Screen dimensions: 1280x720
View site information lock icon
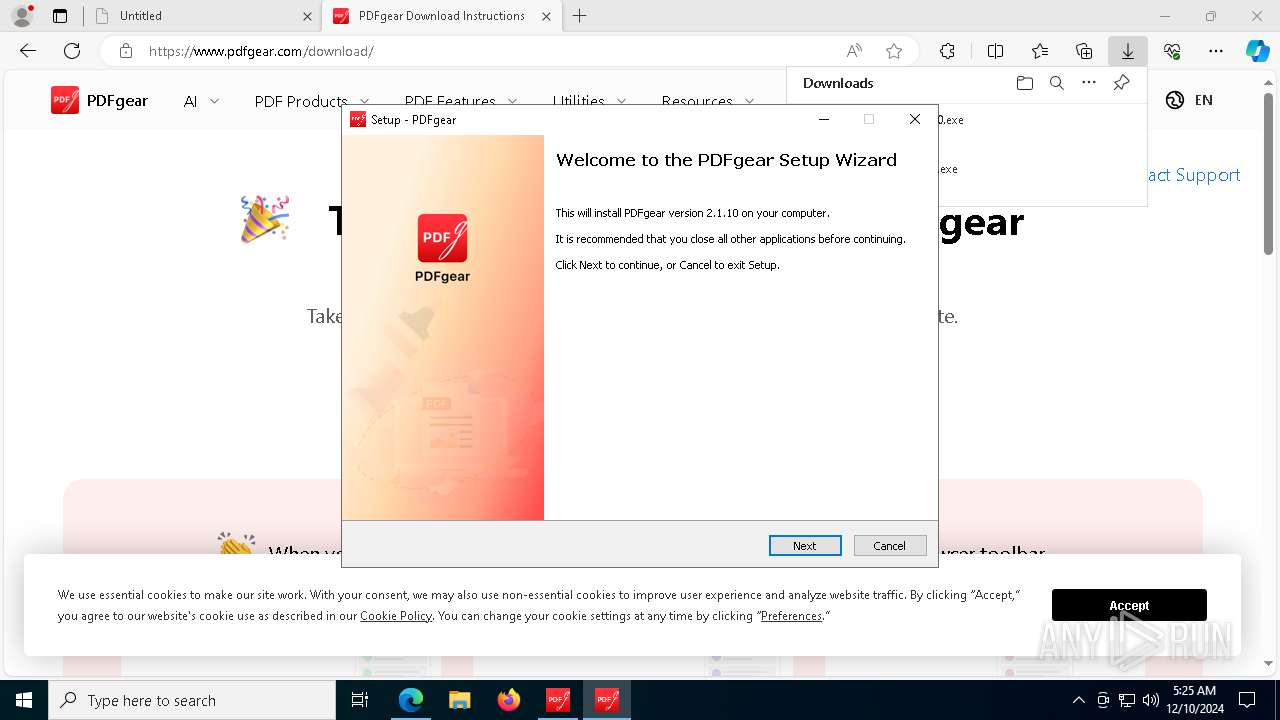(125, 51)
